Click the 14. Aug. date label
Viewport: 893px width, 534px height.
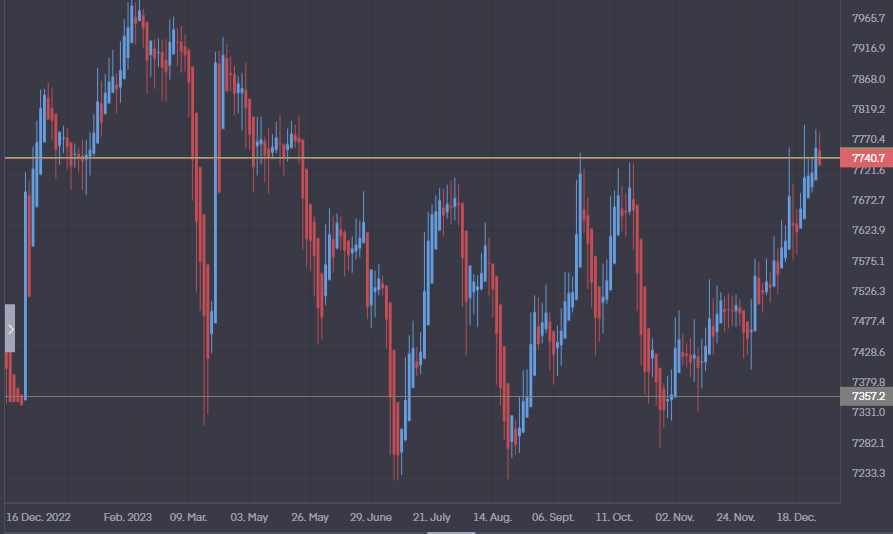coord(492,517)
